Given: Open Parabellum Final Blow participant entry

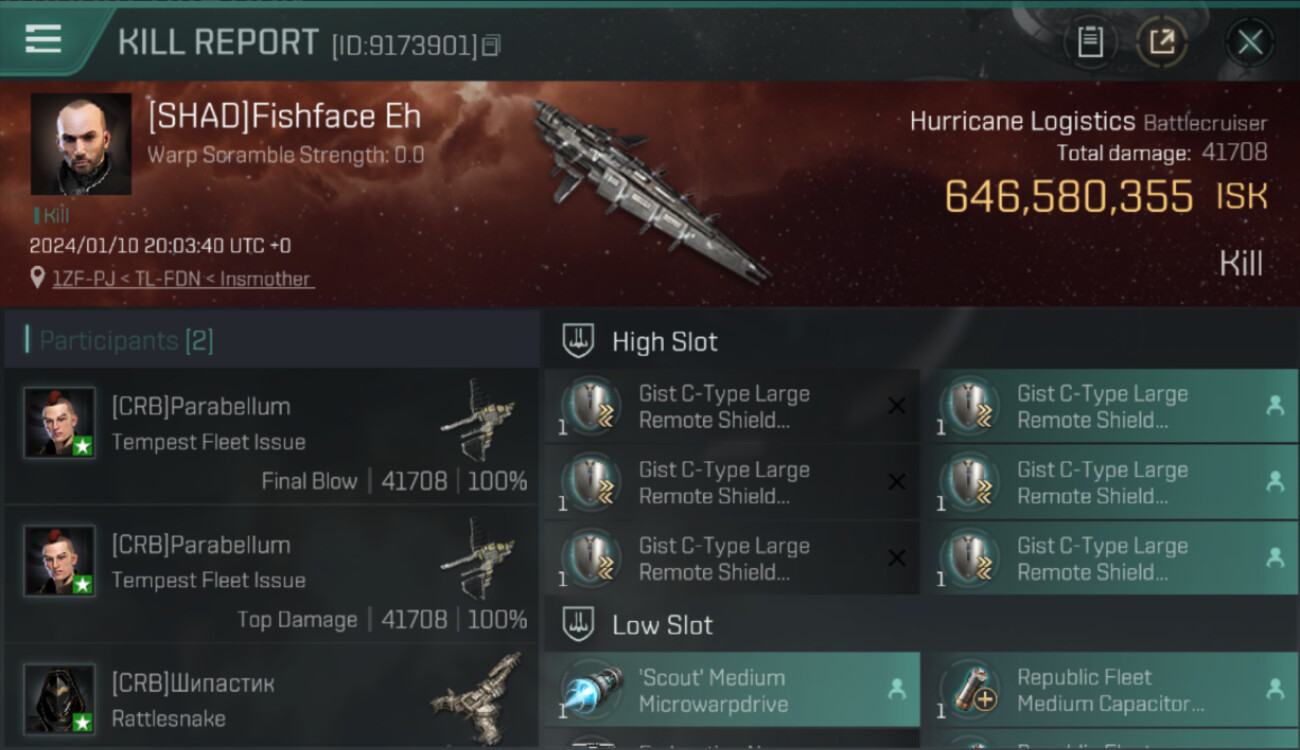Looking at the screenshot, I should click(x=271, y=436).
